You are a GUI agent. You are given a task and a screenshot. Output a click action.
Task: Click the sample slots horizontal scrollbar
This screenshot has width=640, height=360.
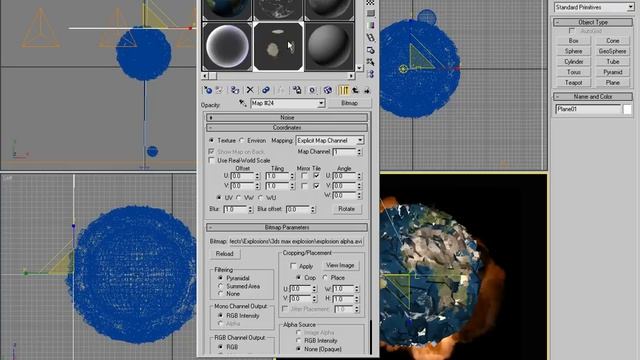point(278,76)
